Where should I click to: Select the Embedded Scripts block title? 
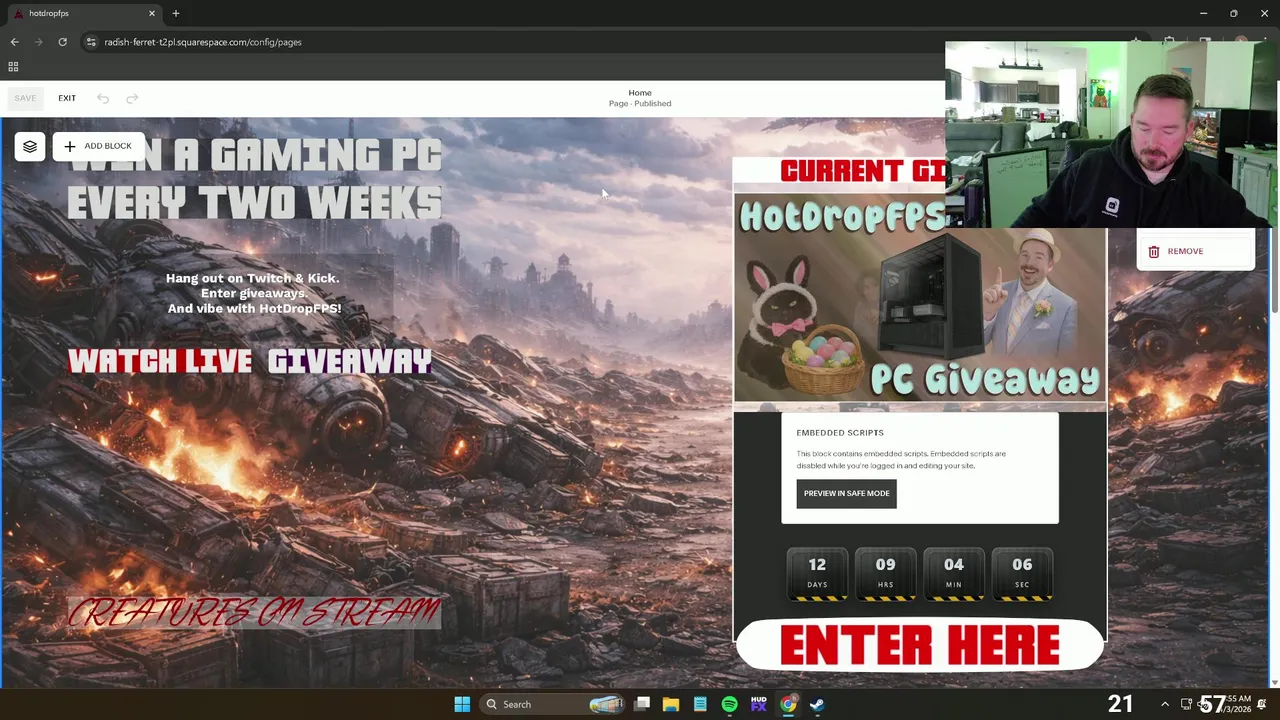click(840, 433)
